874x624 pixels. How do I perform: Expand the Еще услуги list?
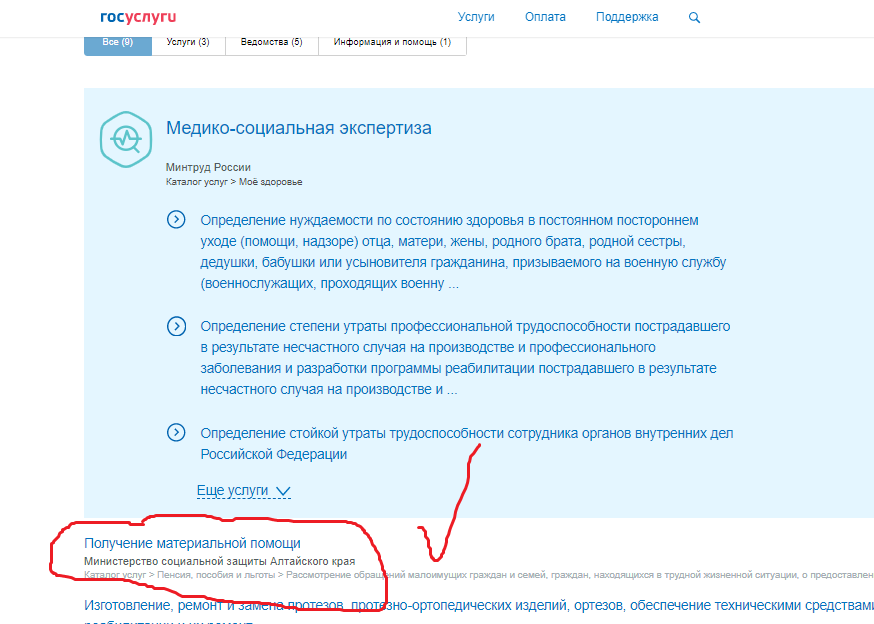(x=244, y=491)
